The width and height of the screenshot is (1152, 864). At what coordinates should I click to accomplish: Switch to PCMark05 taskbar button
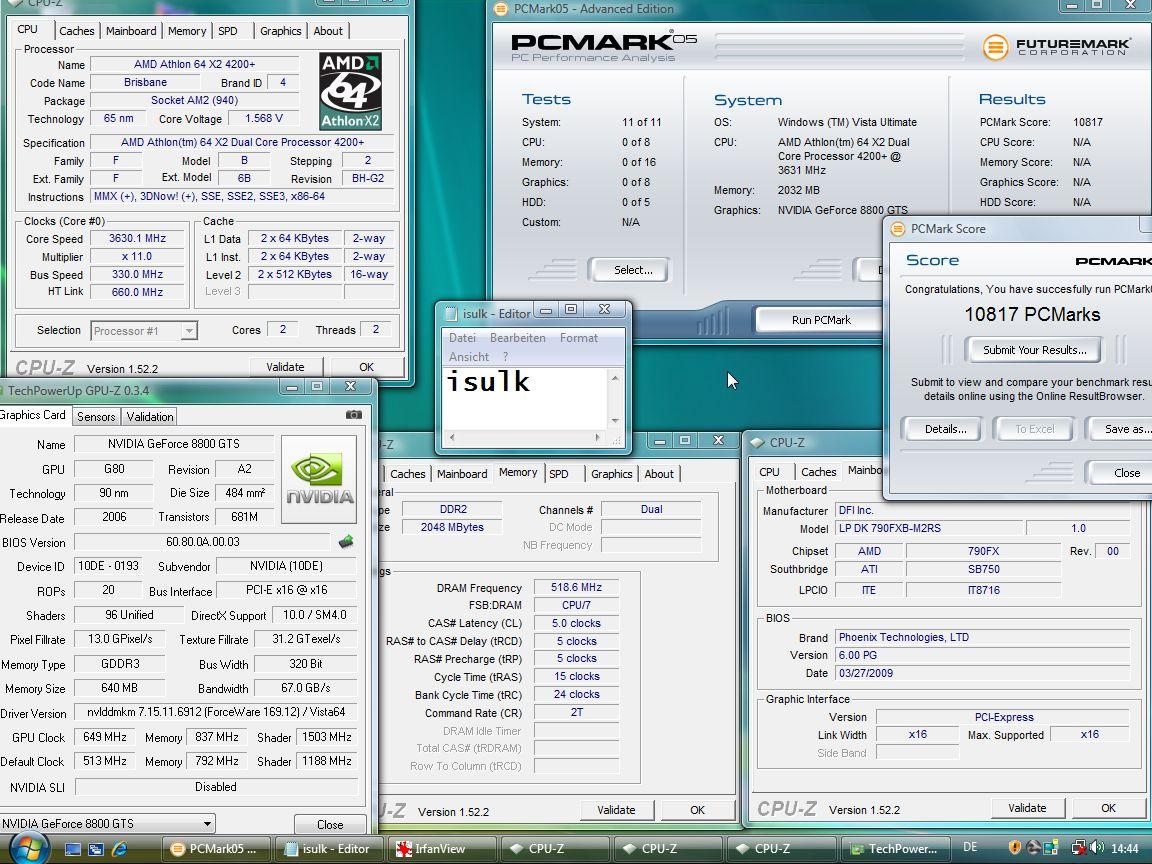click(x=217, y=849)
